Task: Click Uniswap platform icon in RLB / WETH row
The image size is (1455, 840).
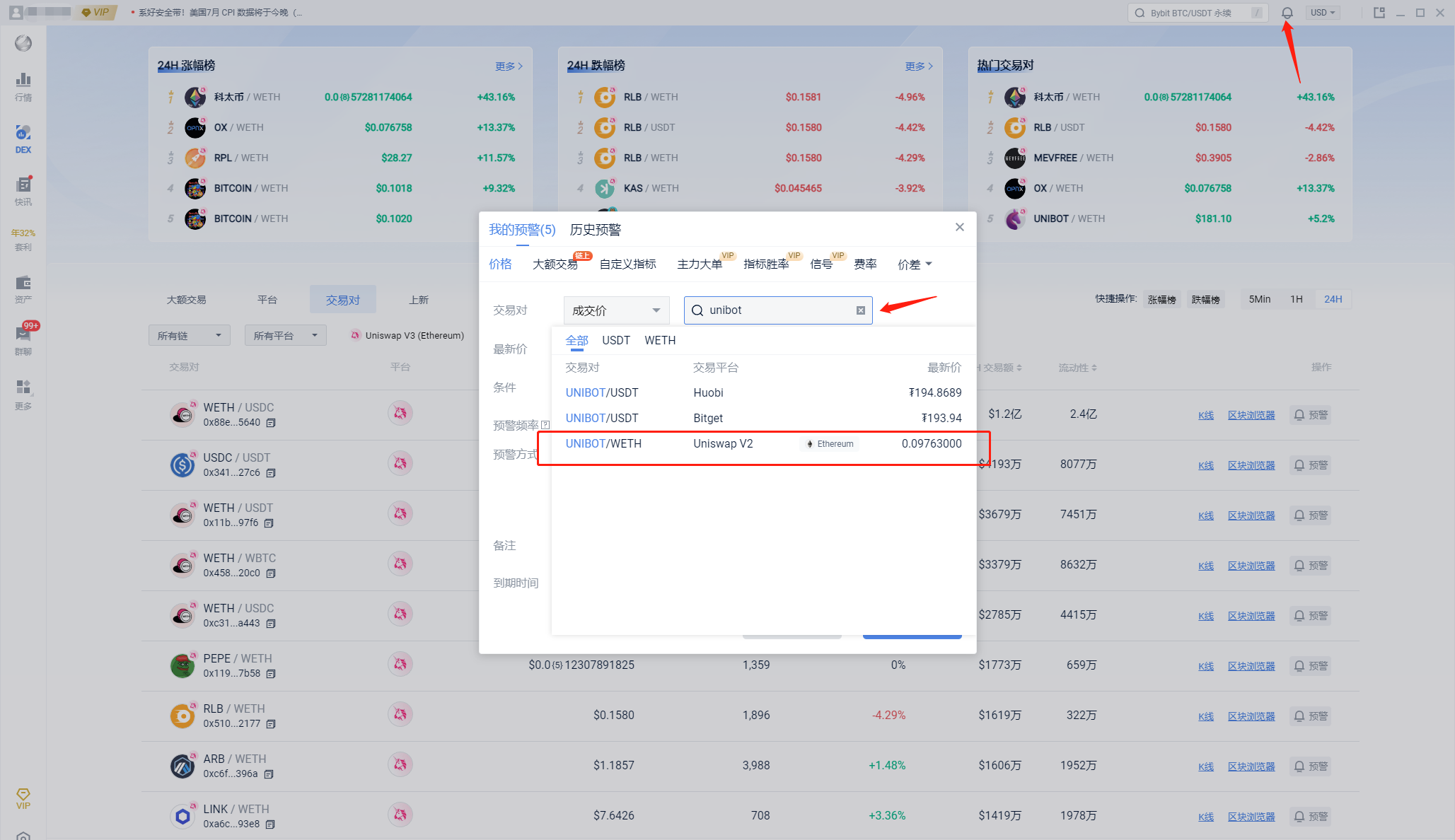Action: pos(400,714)
